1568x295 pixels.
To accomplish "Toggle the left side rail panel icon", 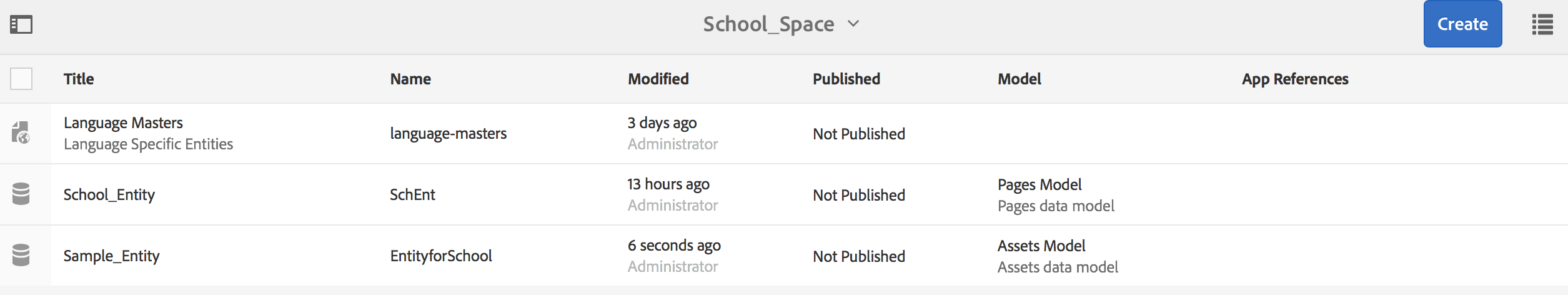I will (21, 24).
